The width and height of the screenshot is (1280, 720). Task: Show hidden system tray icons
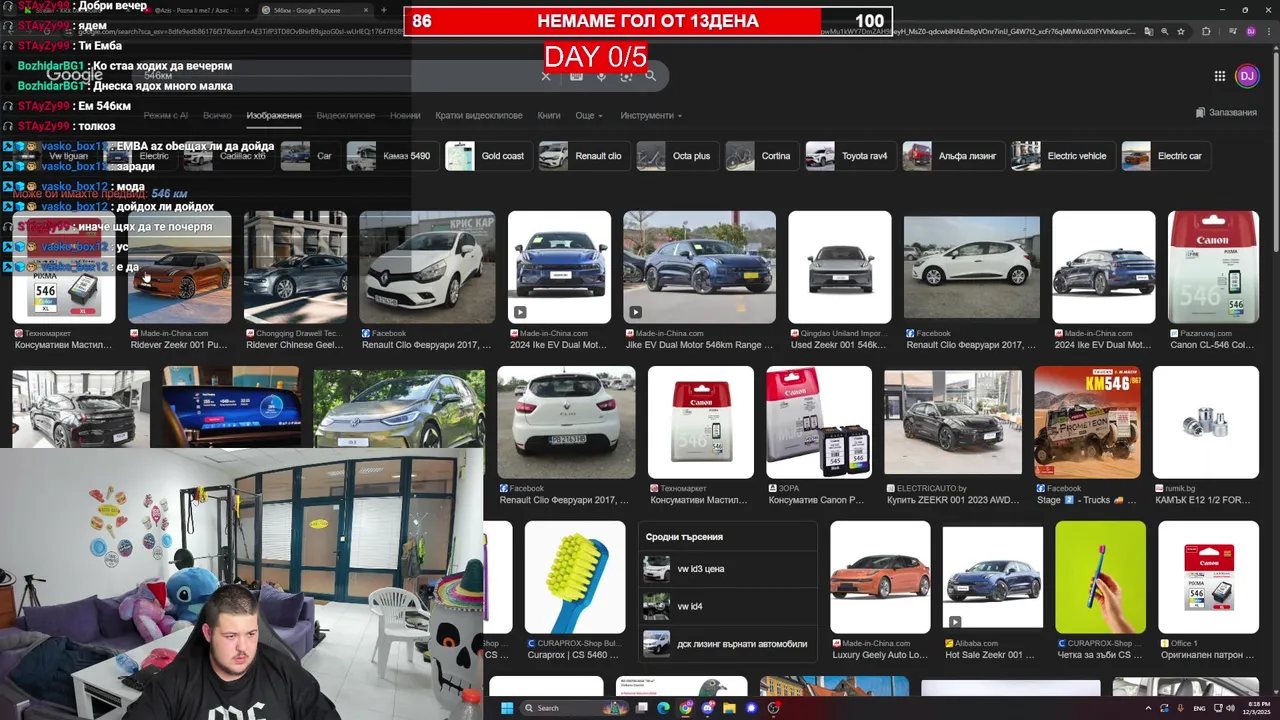click(1148, 708)
